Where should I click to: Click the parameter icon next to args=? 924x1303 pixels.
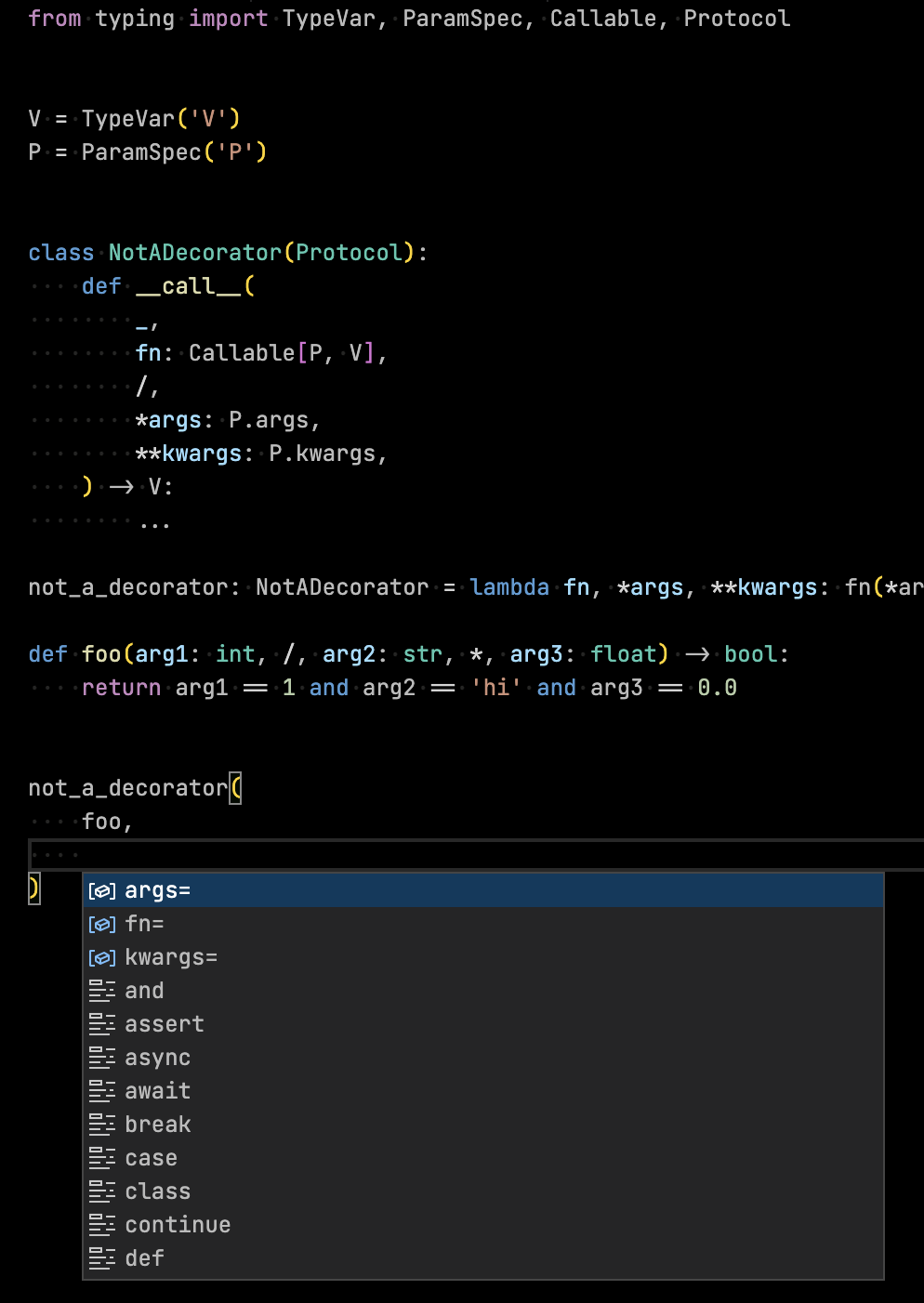coord(102,889)
